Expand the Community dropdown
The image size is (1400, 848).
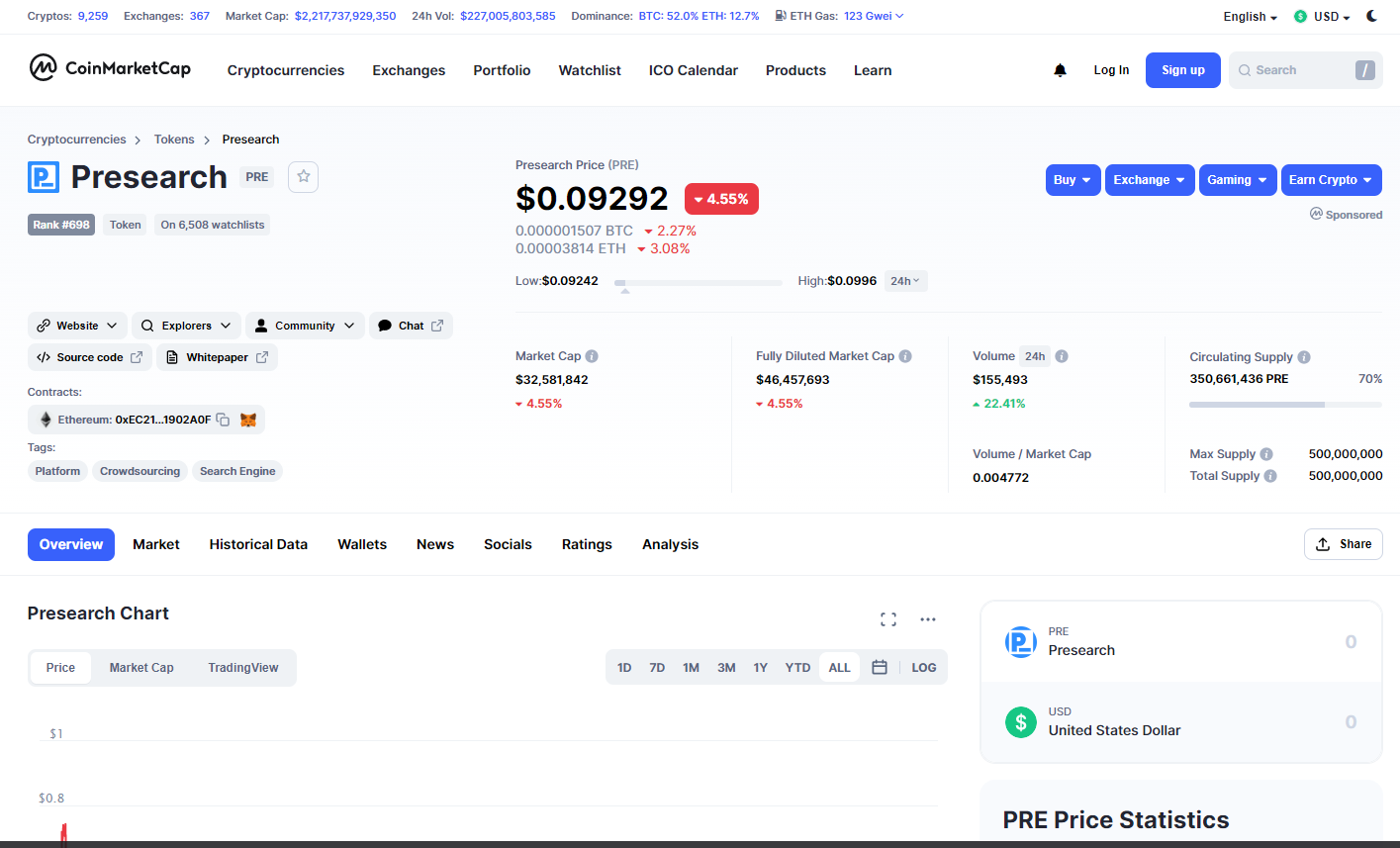pos(305,326)
